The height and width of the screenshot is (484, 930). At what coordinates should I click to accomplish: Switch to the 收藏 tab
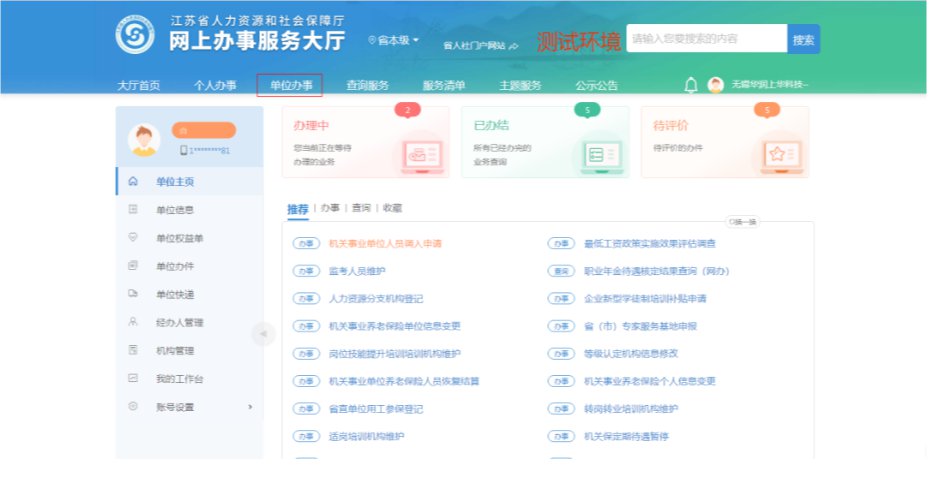pos(392,208)
